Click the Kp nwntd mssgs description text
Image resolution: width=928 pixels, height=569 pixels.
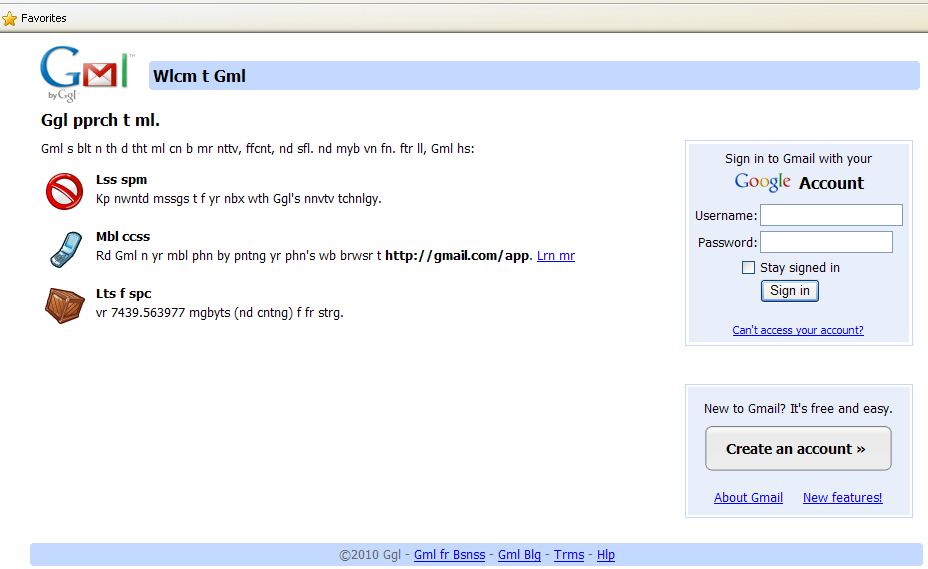(x=239, y=199)
